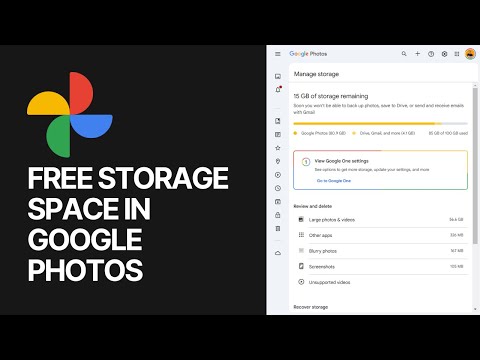This screenshot has width=480, height=360.
Task: Open the search magnifier icon
Action: pos(404,54)
